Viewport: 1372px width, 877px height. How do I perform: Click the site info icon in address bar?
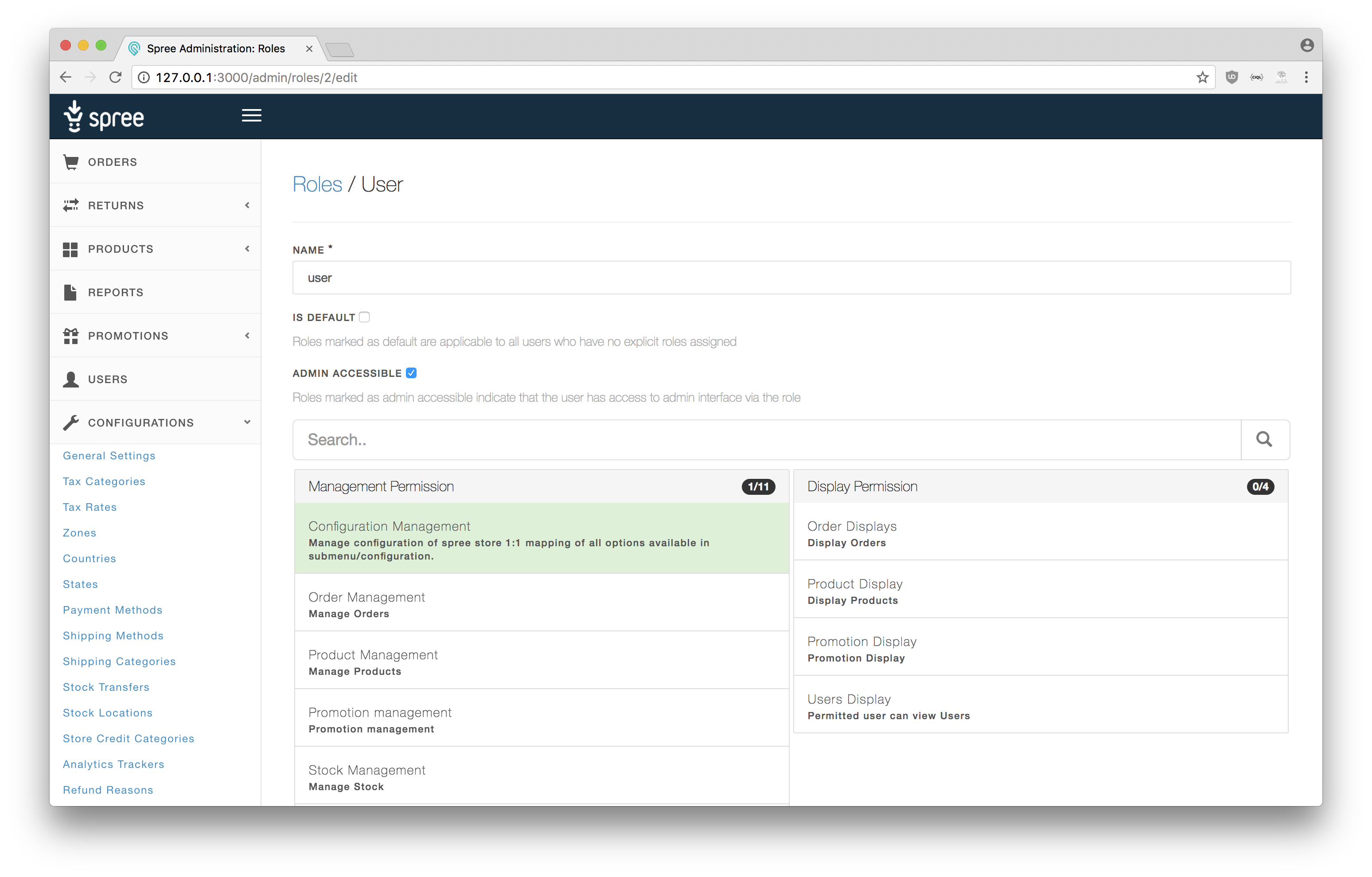(x=144, y=78)
